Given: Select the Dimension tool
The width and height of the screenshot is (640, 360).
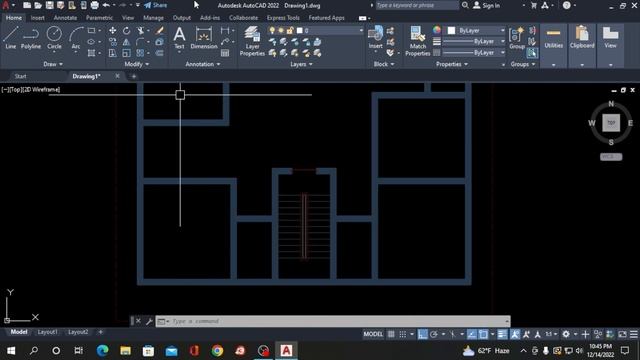Looking at the screenshot, I should tap(204, 38).
